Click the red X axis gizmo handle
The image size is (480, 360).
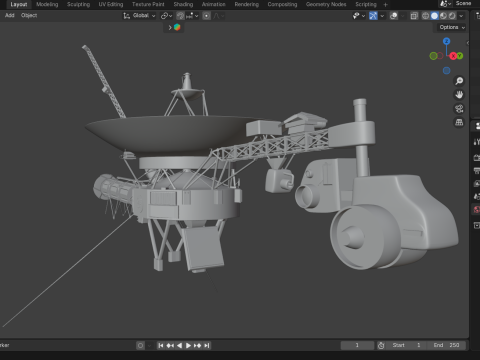[x=453, y=56]
